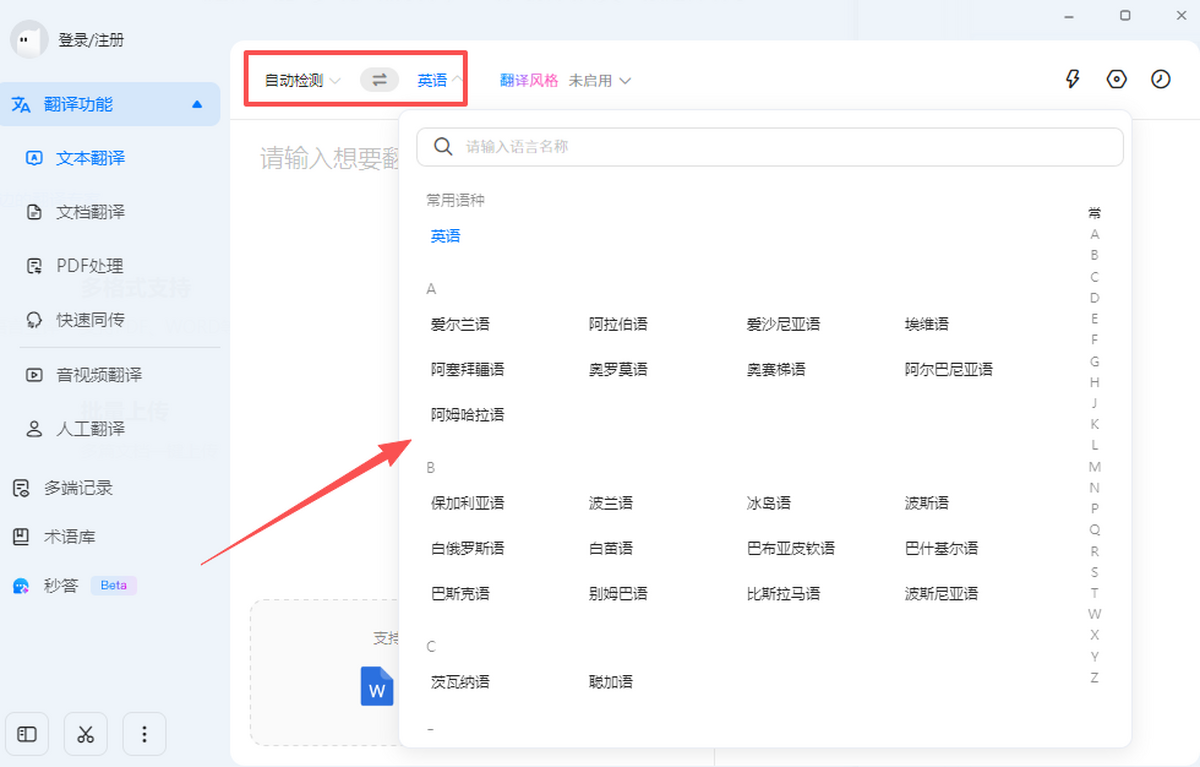The height and width of the screenshot is (767, 1200).
Task: Select 白俄罗斯语 from language list
Action: click(468, 549)
